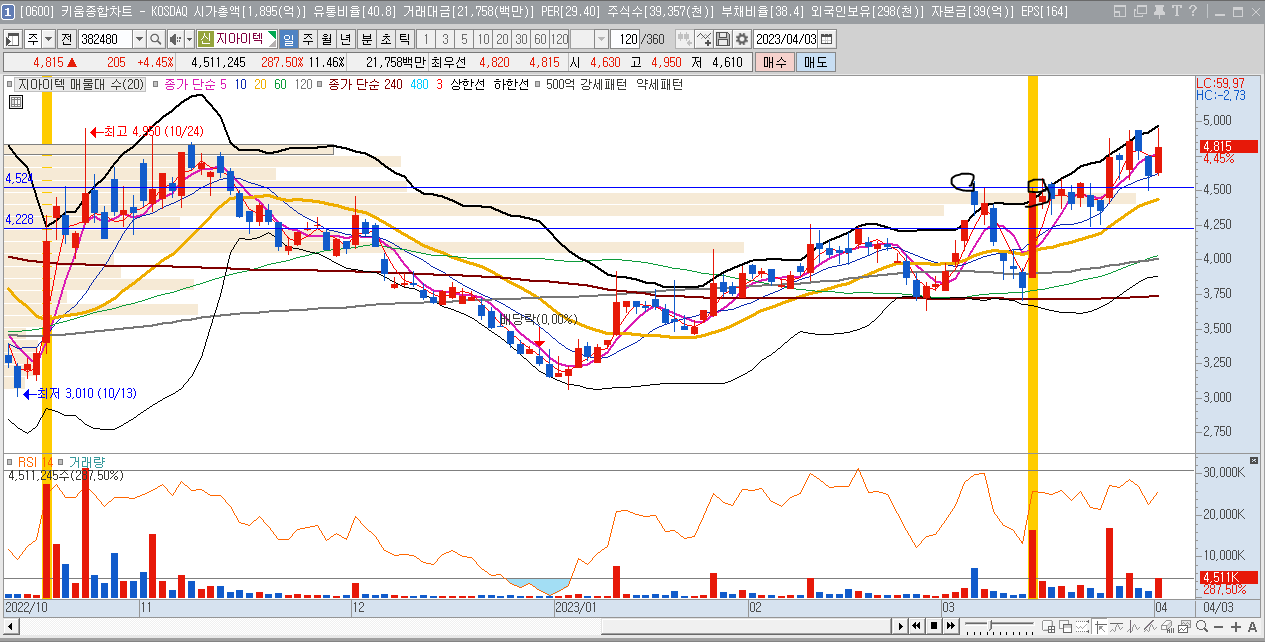Click the add indicator chart-plus icon

tap(705, 39)
